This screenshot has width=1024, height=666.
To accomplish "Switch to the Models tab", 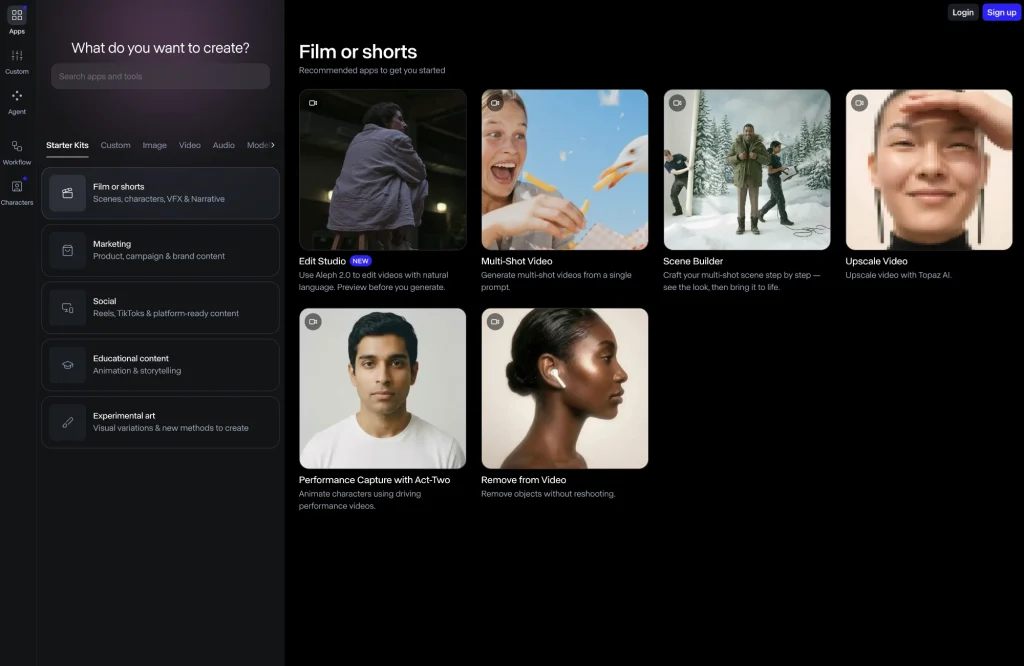I will [258, 145].
